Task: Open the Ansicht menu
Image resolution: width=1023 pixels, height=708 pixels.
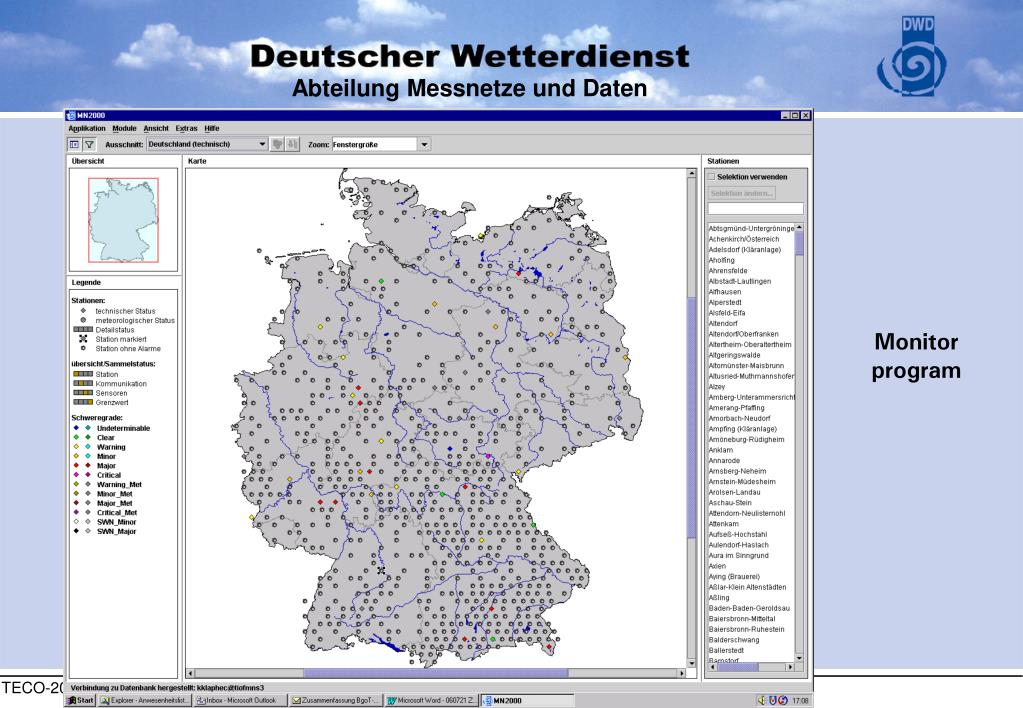Action: (156, 129)
